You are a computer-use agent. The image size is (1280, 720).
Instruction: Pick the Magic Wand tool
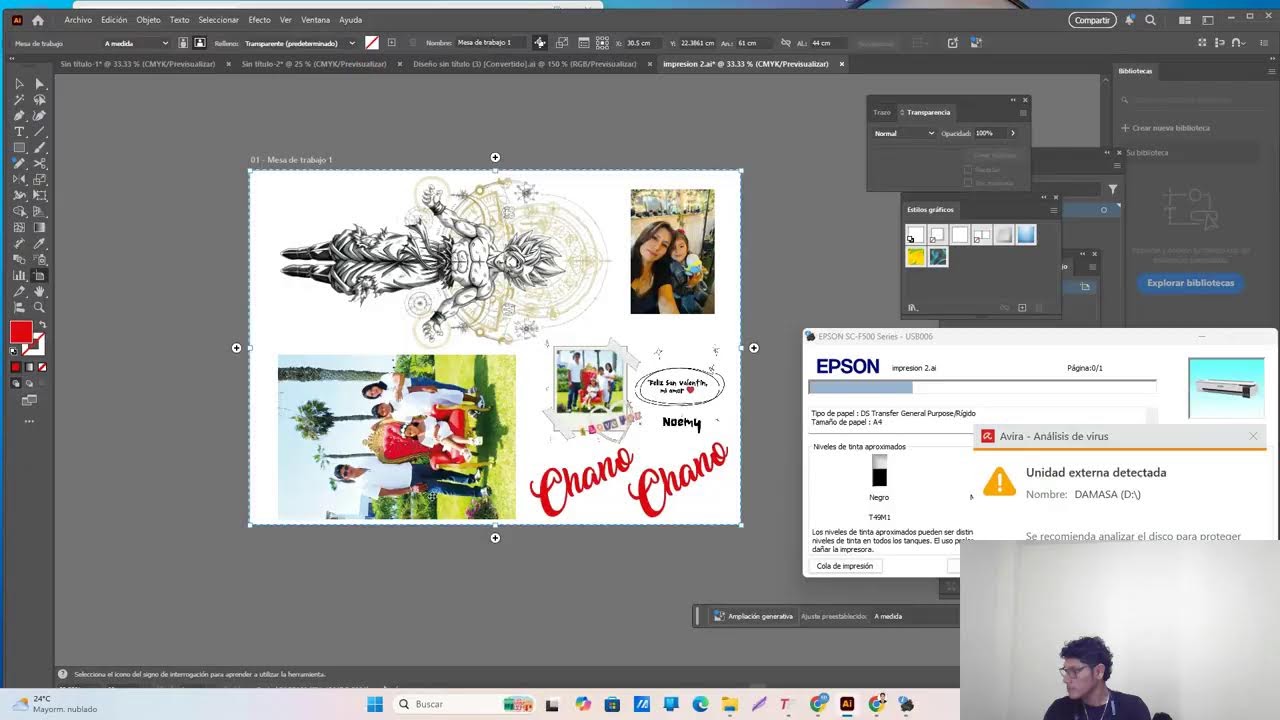tap(19, 100)
